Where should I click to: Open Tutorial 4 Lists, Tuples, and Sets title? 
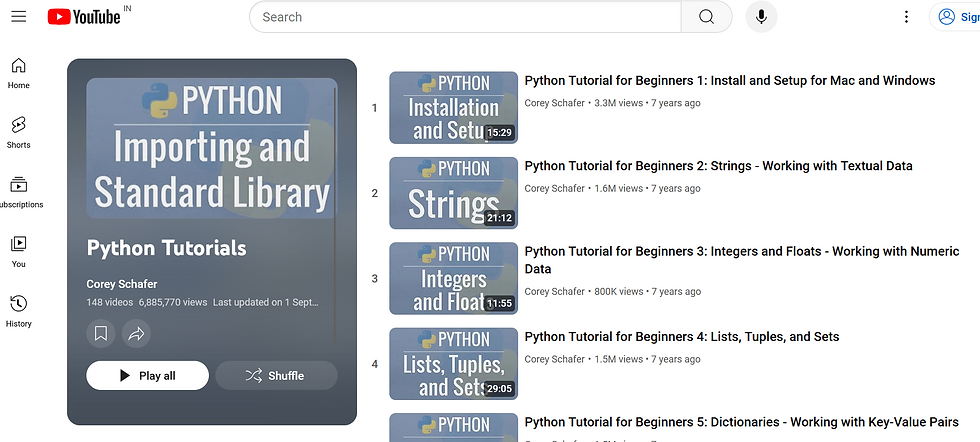681,337
